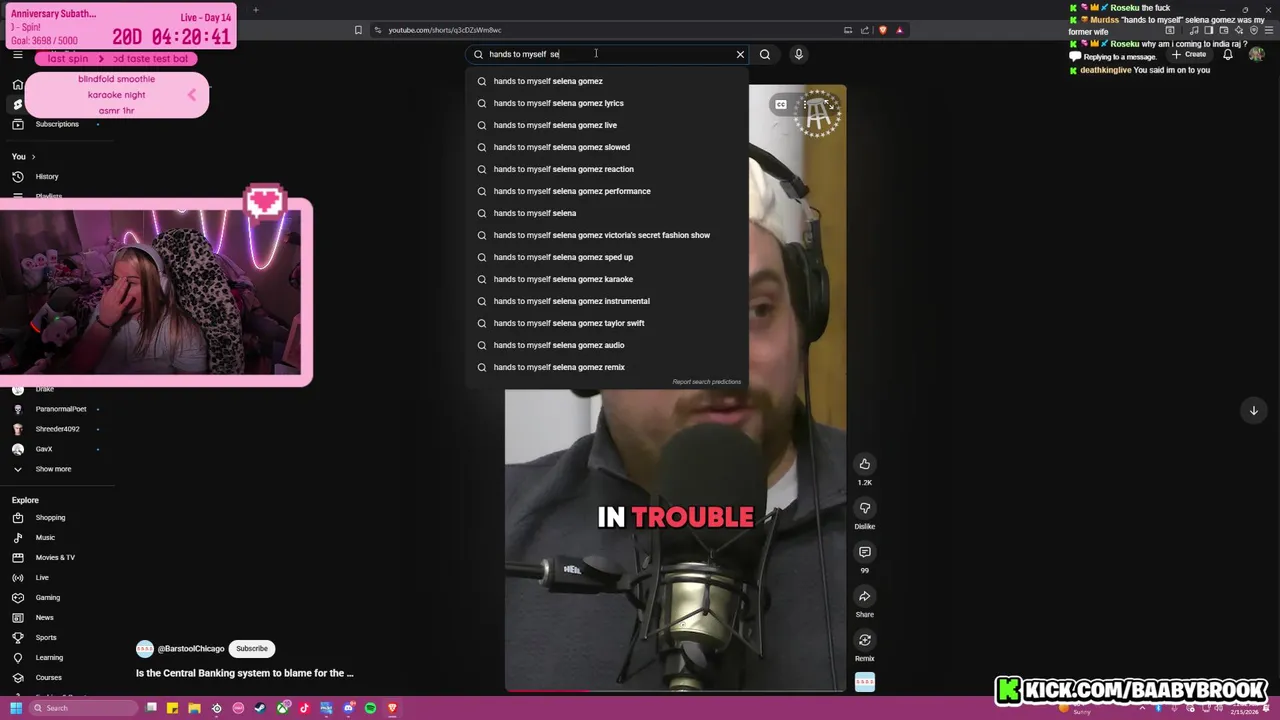The height and width of the screenshot is (720, 1280).
Task: Click the YouTube URL in the address bar
Action: [445, 30]
